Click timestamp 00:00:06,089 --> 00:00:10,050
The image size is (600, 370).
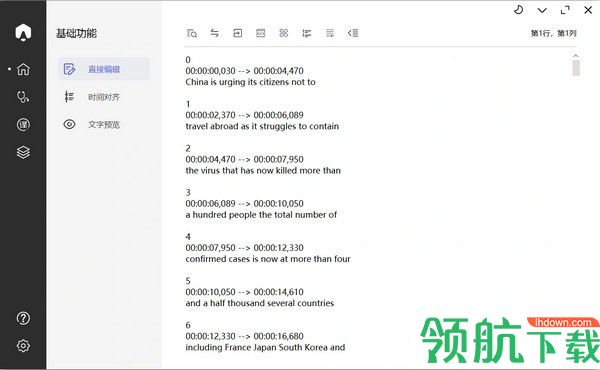(x=245, y=204)
